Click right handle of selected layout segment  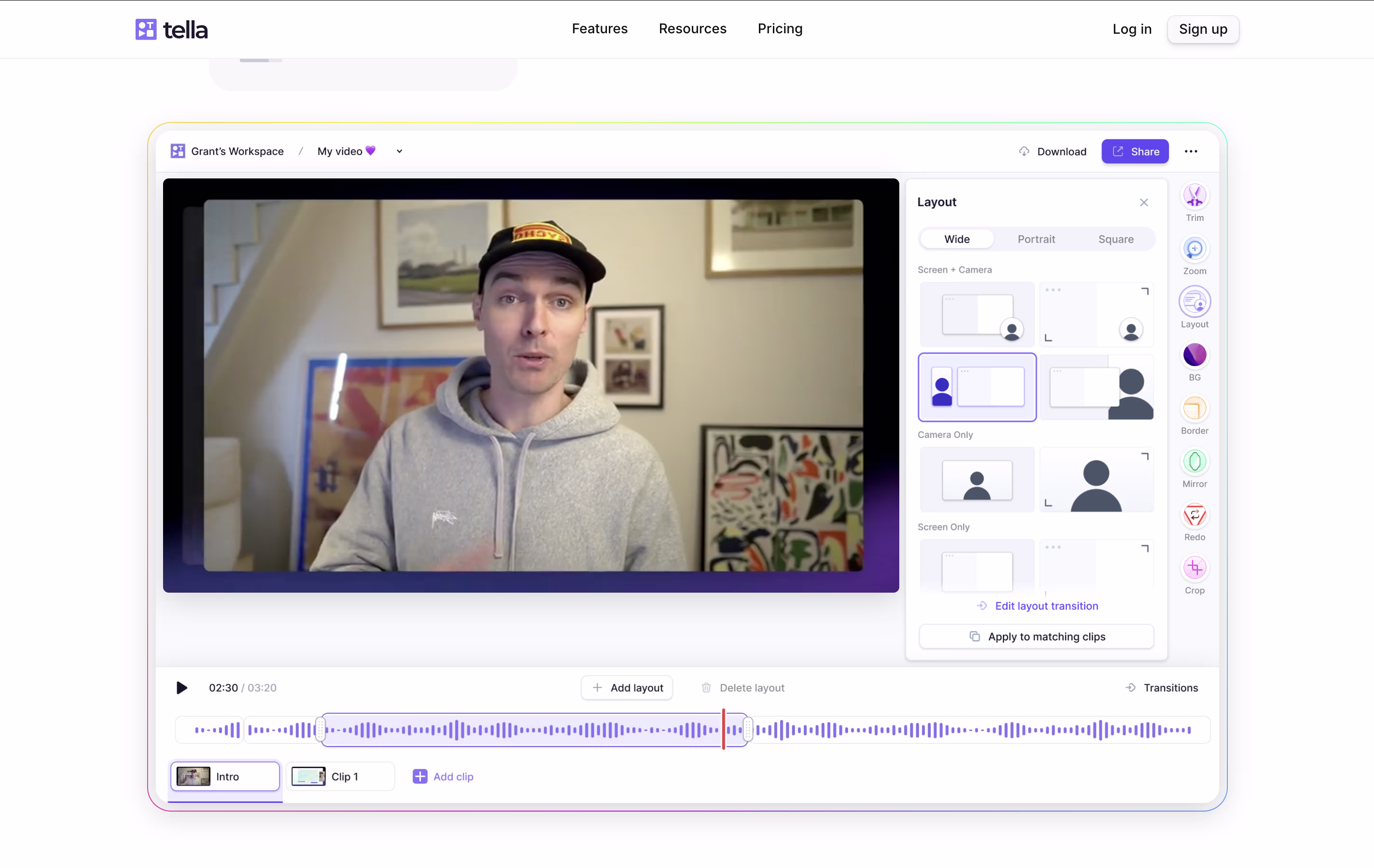747,730
